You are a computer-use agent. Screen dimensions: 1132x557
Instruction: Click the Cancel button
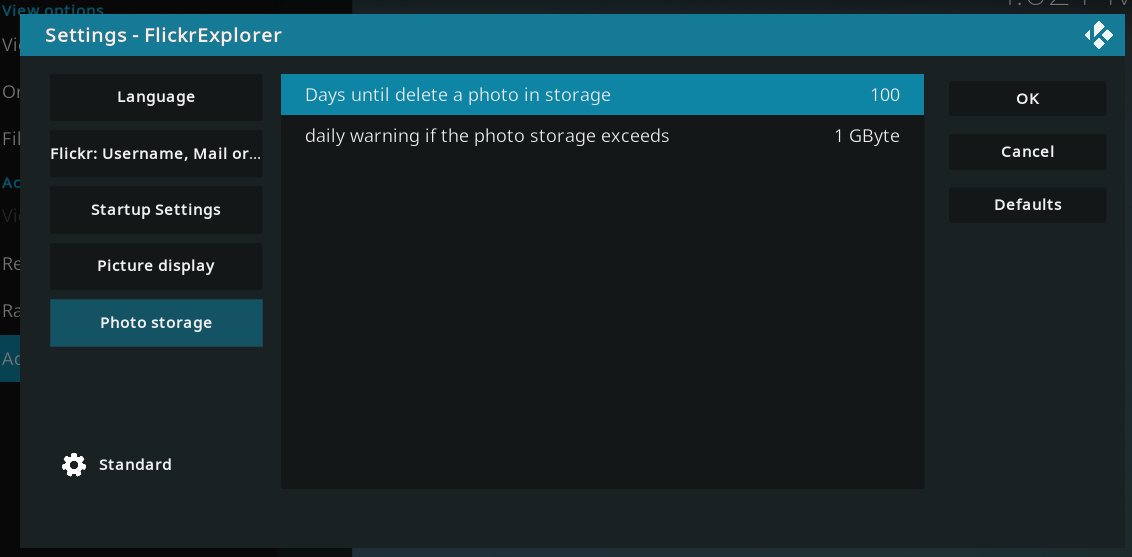point(1027,152)
